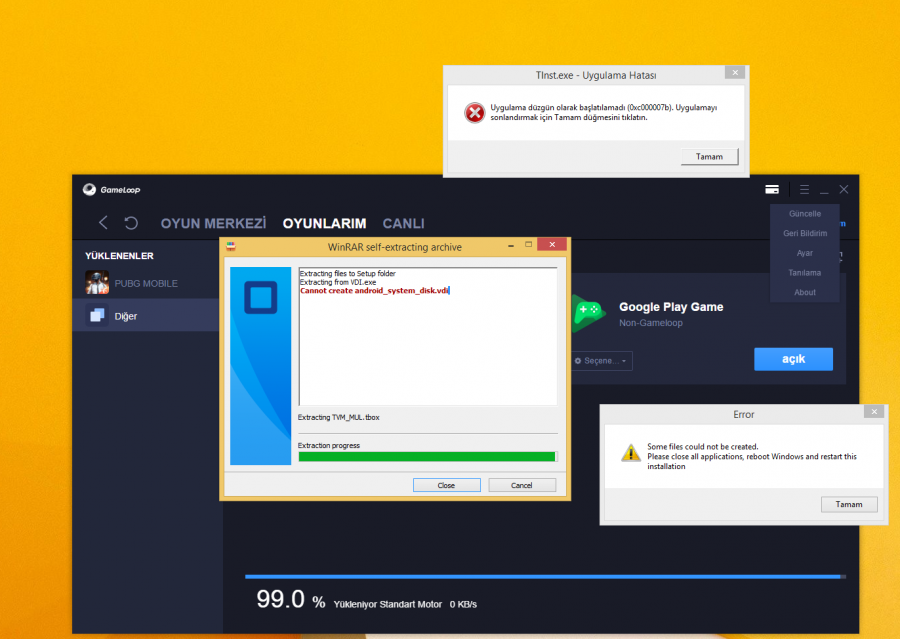Viewport: 900px width, 639px height.
Task: Click Cancel button in WinRAR dialog
Action: coord(522,485)
